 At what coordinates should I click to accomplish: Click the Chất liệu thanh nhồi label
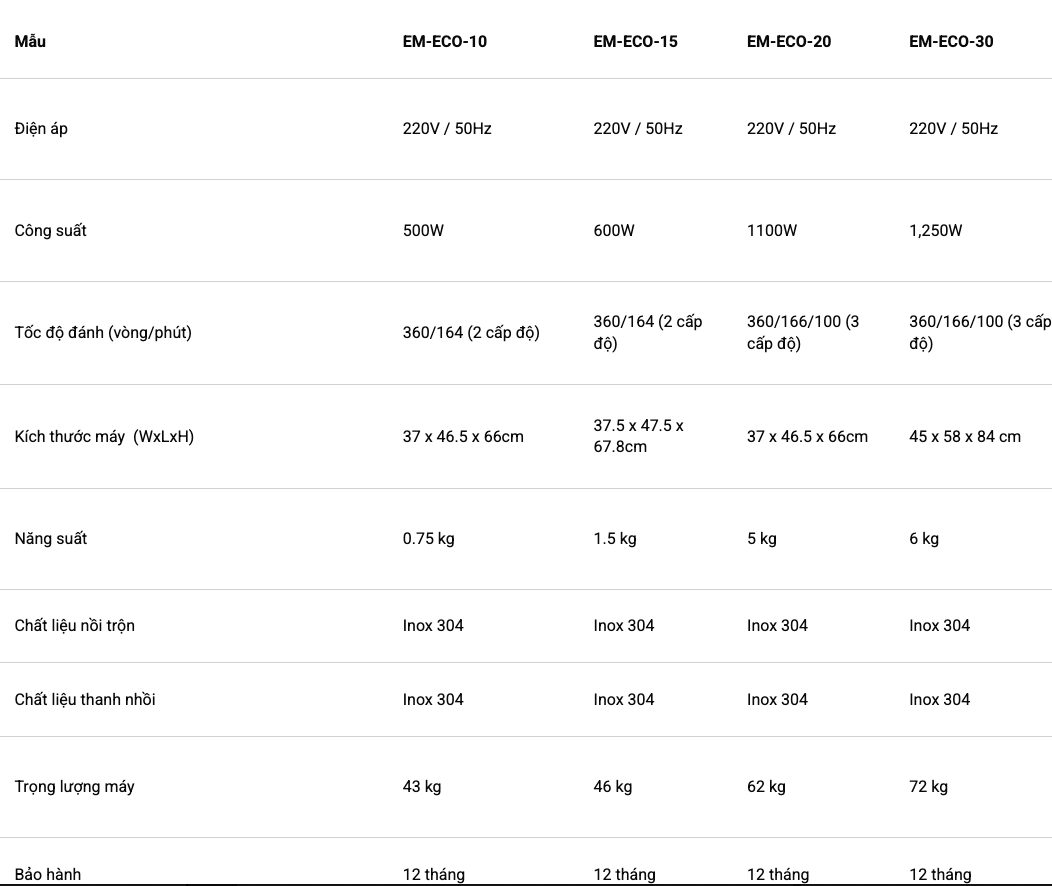pos(85,699)
